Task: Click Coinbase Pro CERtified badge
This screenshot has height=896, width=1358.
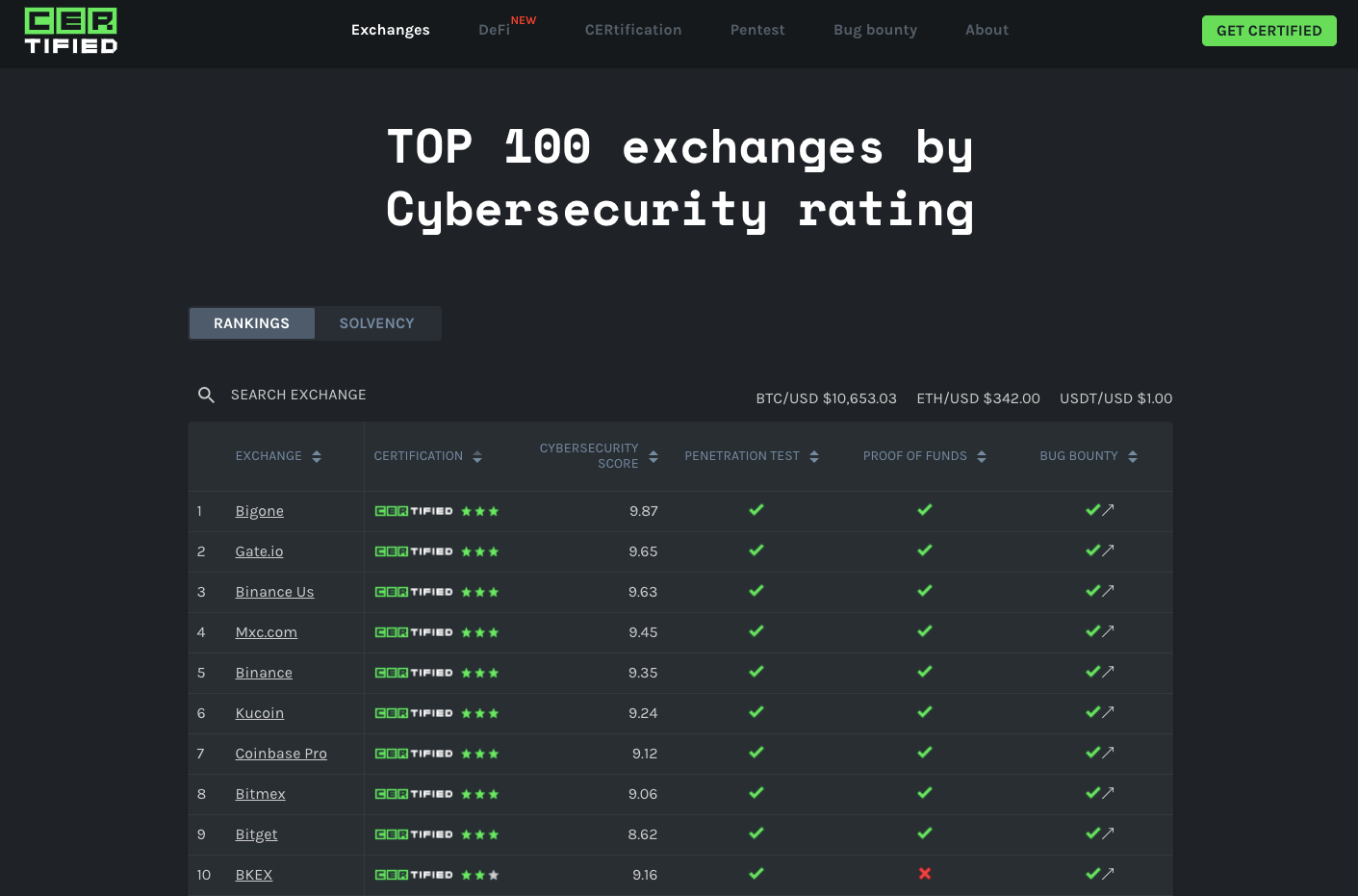Action: point(437,754)
